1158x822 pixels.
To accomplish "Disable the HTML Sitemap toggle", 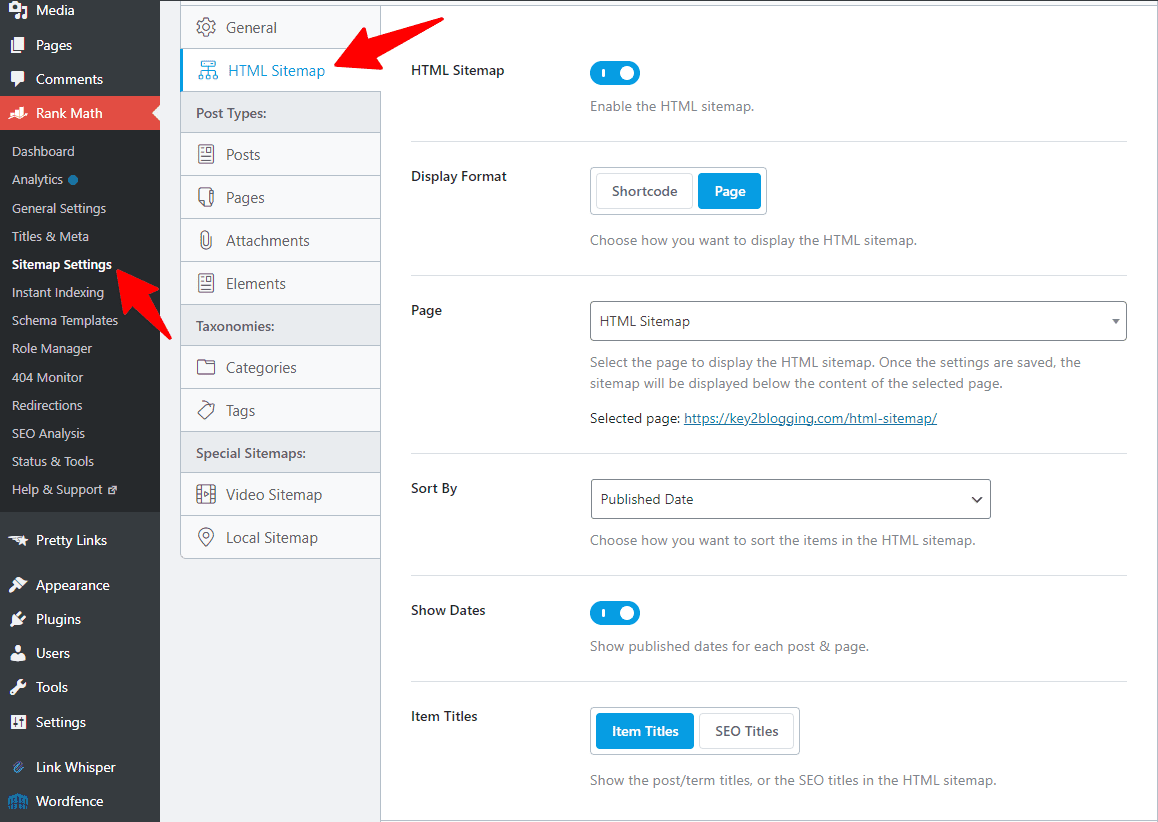I will click(614, 72).
